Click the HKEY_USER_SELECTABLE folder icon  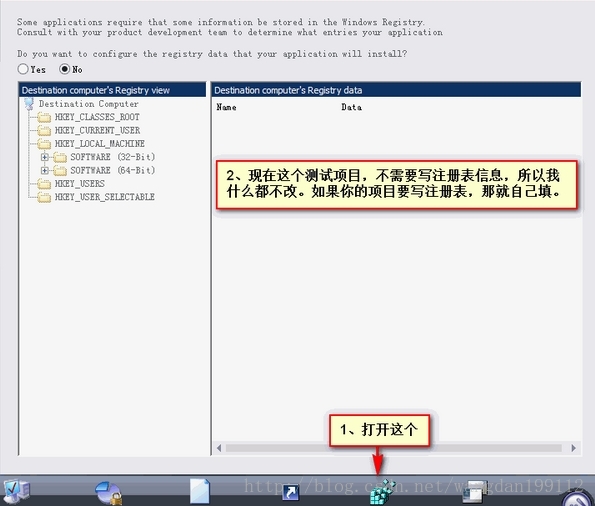tap(44, 197)
